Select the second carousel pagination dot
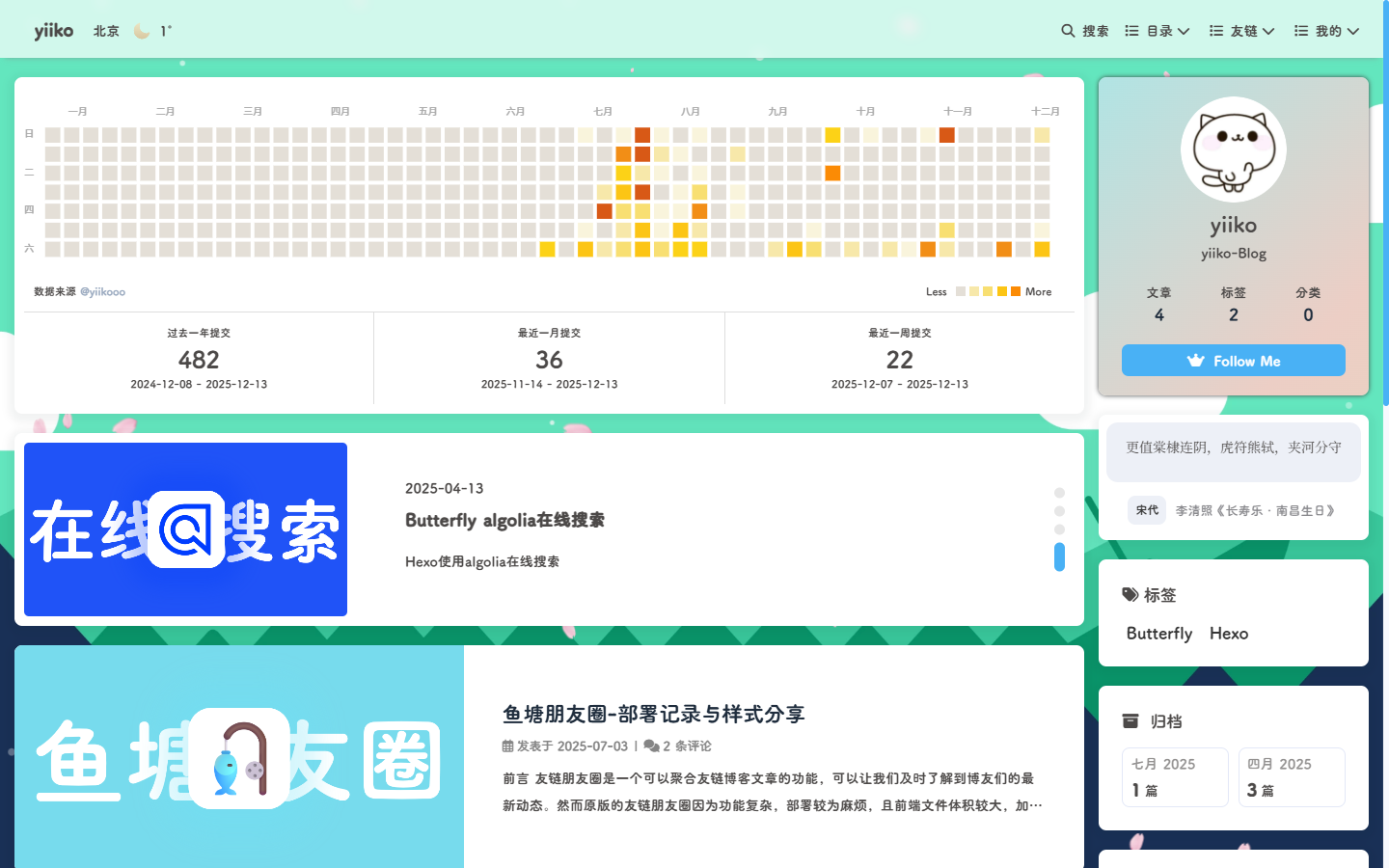The image size is (1389, 868). [x=1059, y=511]
